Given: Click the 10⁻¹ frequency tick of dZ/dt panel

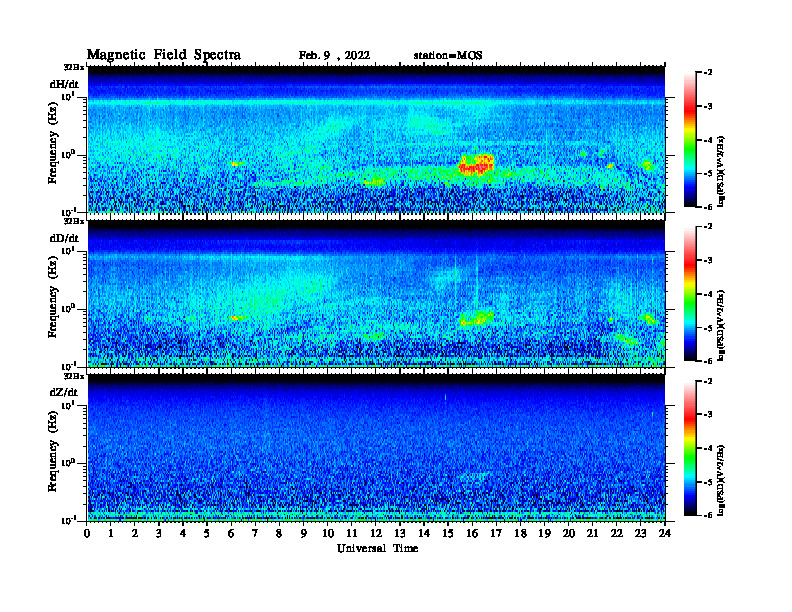Looking at the screenshot, I should coord(68,520).
